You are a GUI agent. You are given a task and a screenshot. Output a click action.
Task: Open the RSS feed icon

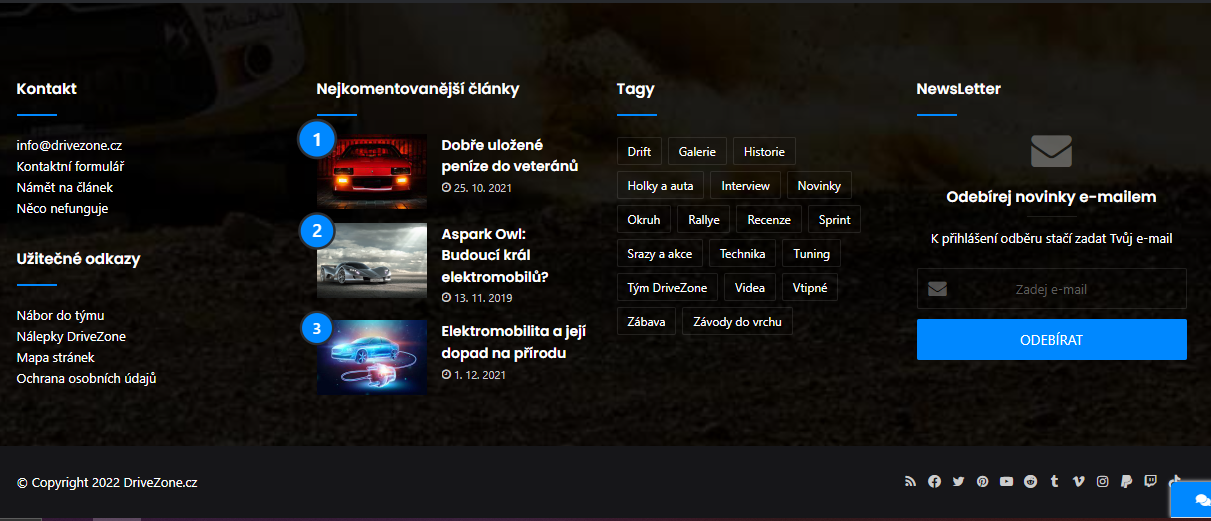pyautogui.click(x=910, y=482)
